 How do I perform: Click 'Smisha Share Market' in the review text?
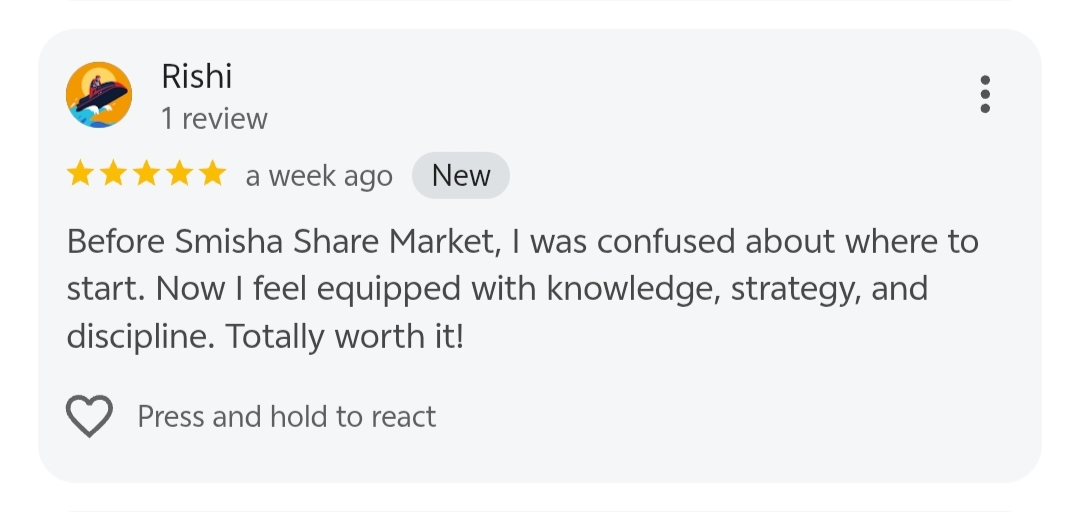(x=336, y=242)
